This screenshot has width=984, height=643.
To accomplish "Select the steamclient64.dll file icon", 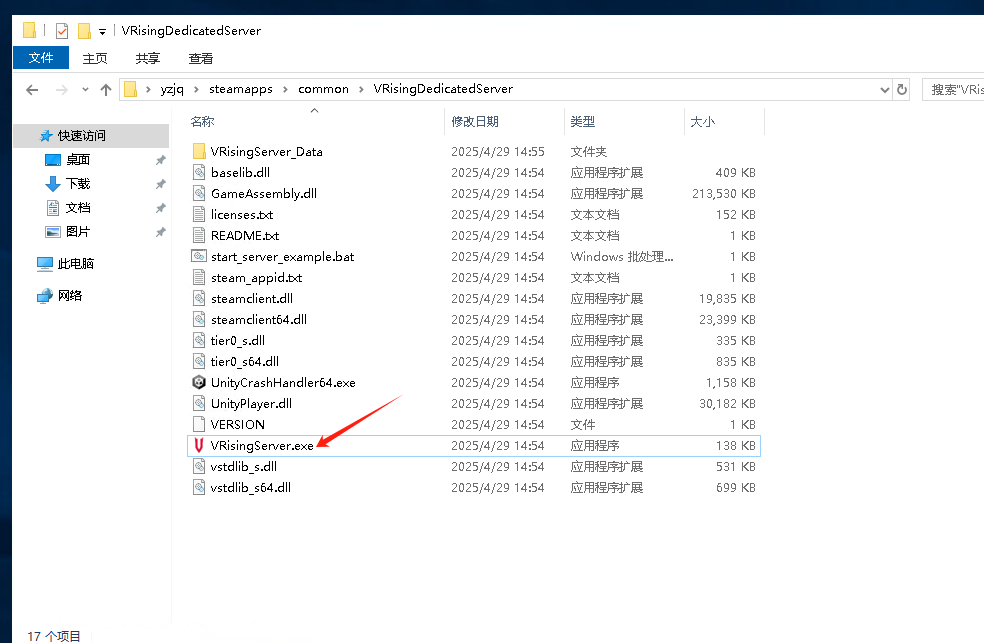I will point(199,319).
